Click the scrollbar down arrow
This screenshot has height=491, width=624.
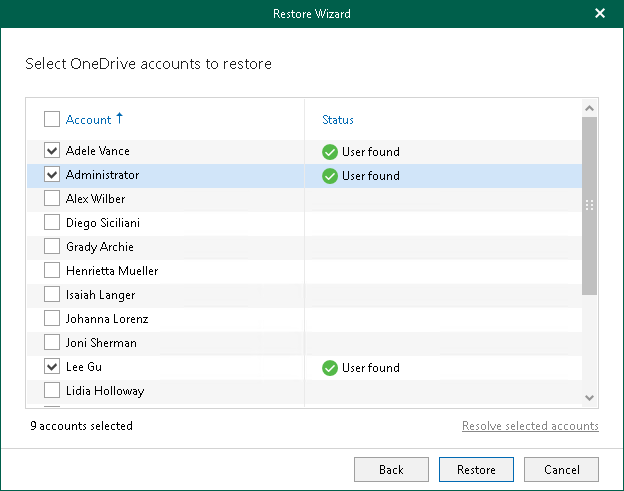pyautogui.click(x=589, y=398)
